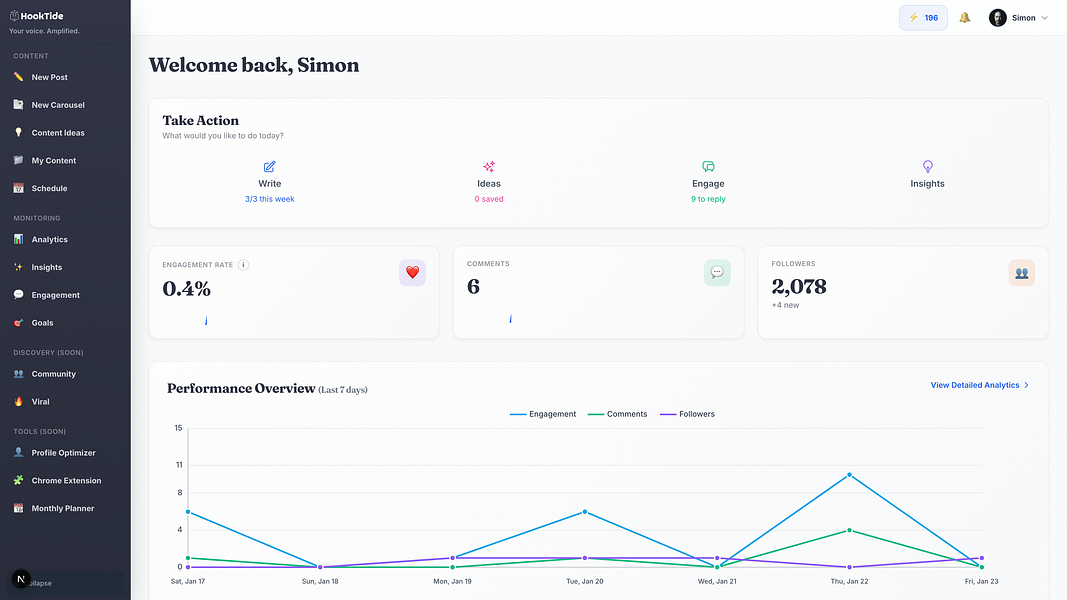Click the round N badge at the sidebar bottom
1067x600 pixels.
[x=21, y=579]
